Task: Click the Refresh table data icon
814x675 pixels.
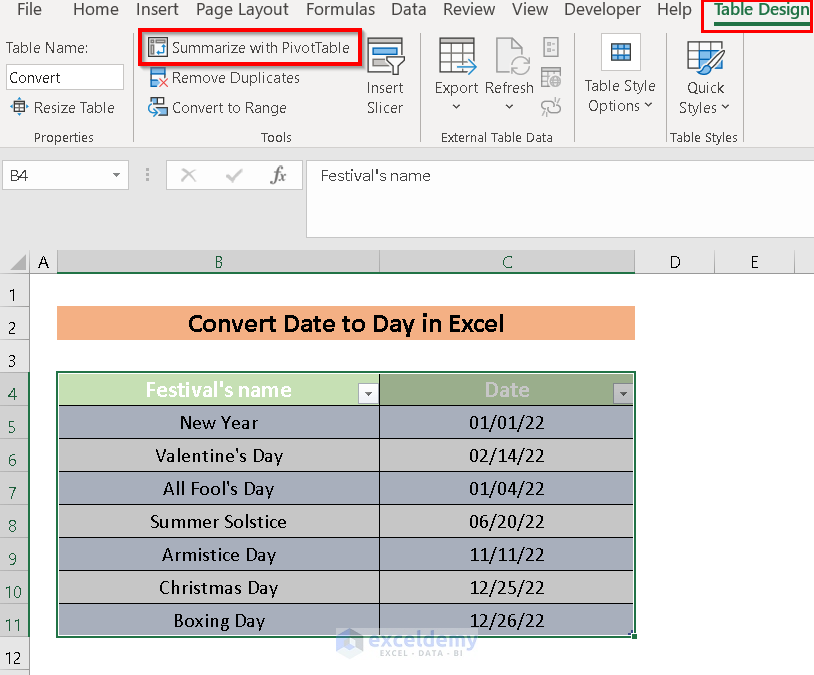Action: pos(509,76)
